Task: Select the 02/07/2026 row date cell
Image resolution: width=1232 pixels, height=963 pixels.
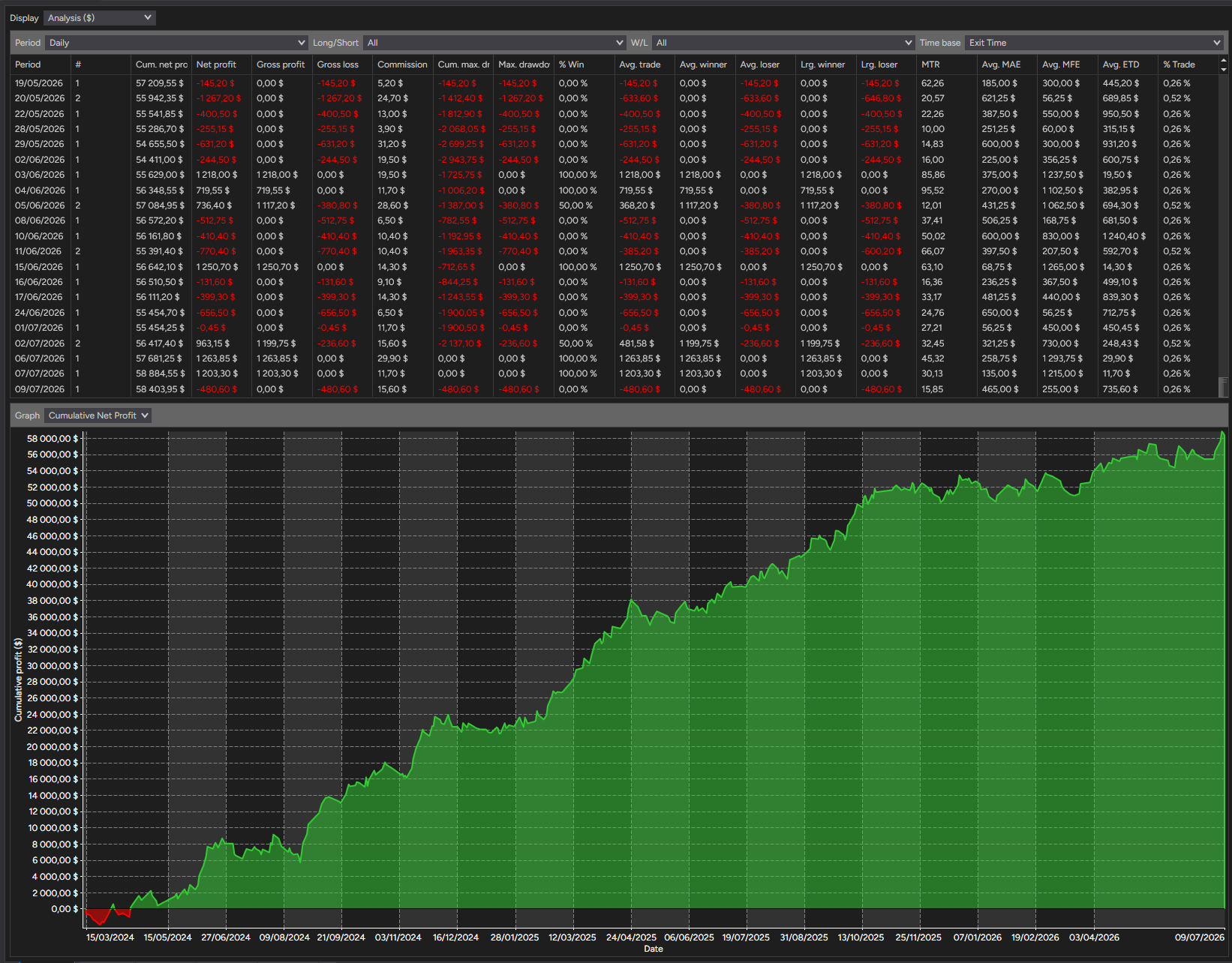Action: 39,343
